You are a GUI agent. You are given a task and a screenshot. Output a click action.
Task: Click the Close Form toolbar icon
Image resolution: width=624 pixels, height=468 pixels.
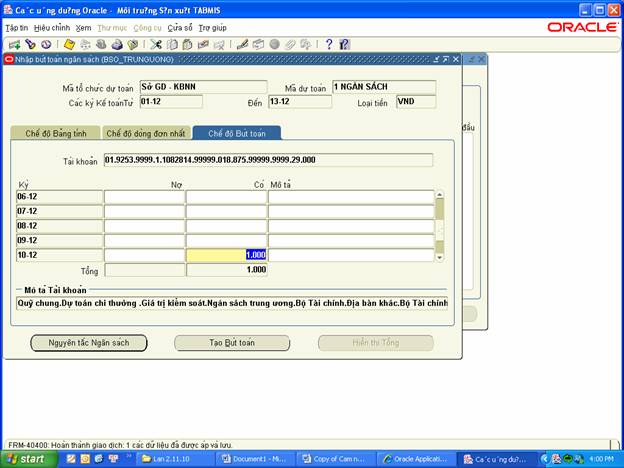133,45
